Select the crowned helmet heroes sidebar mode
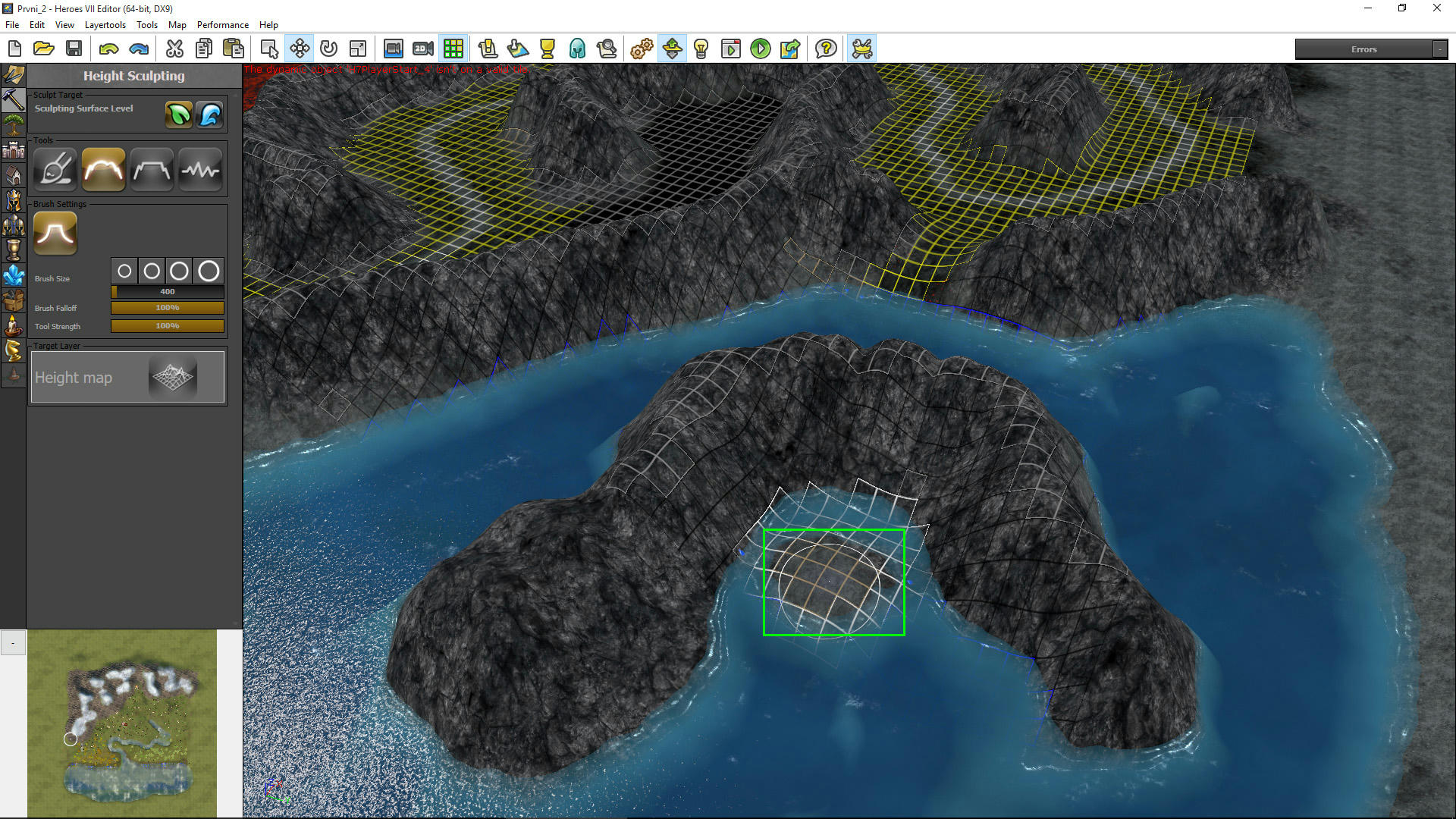The height and width of the screenshot is (819, 1456). (x=14, y=200)
